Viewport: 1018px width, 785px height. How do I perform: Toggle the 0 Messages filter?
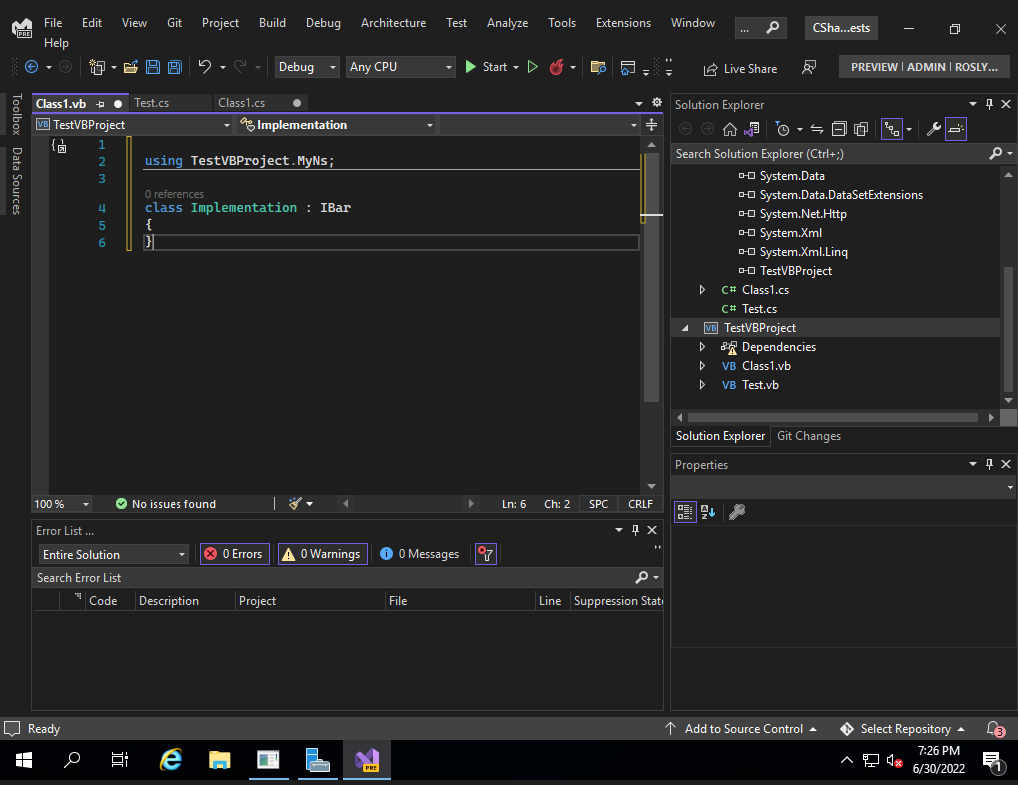coord(419,554)
